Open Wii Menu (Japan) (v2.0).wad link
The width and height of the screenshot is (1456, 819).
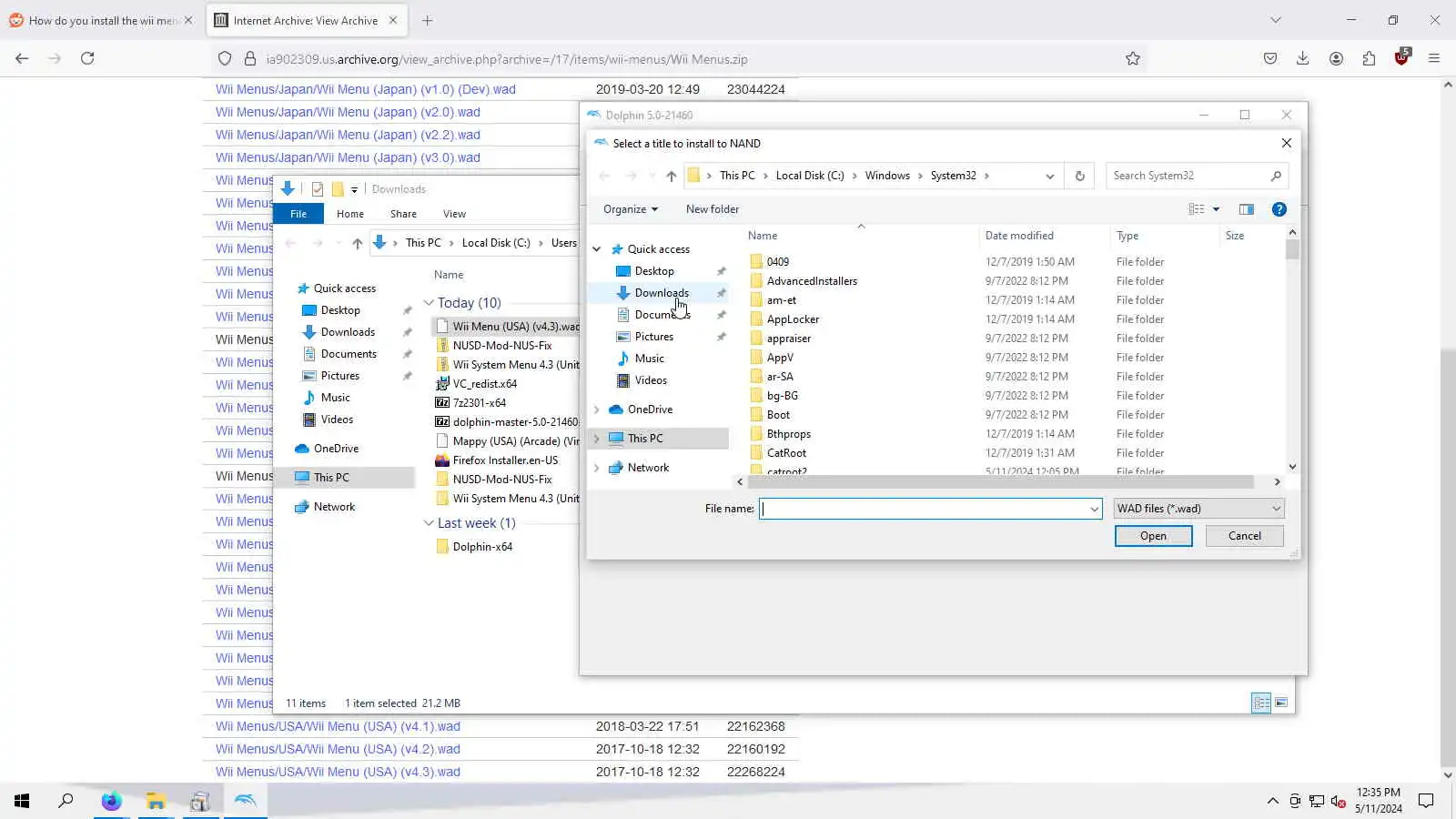(x=348, y=112)
